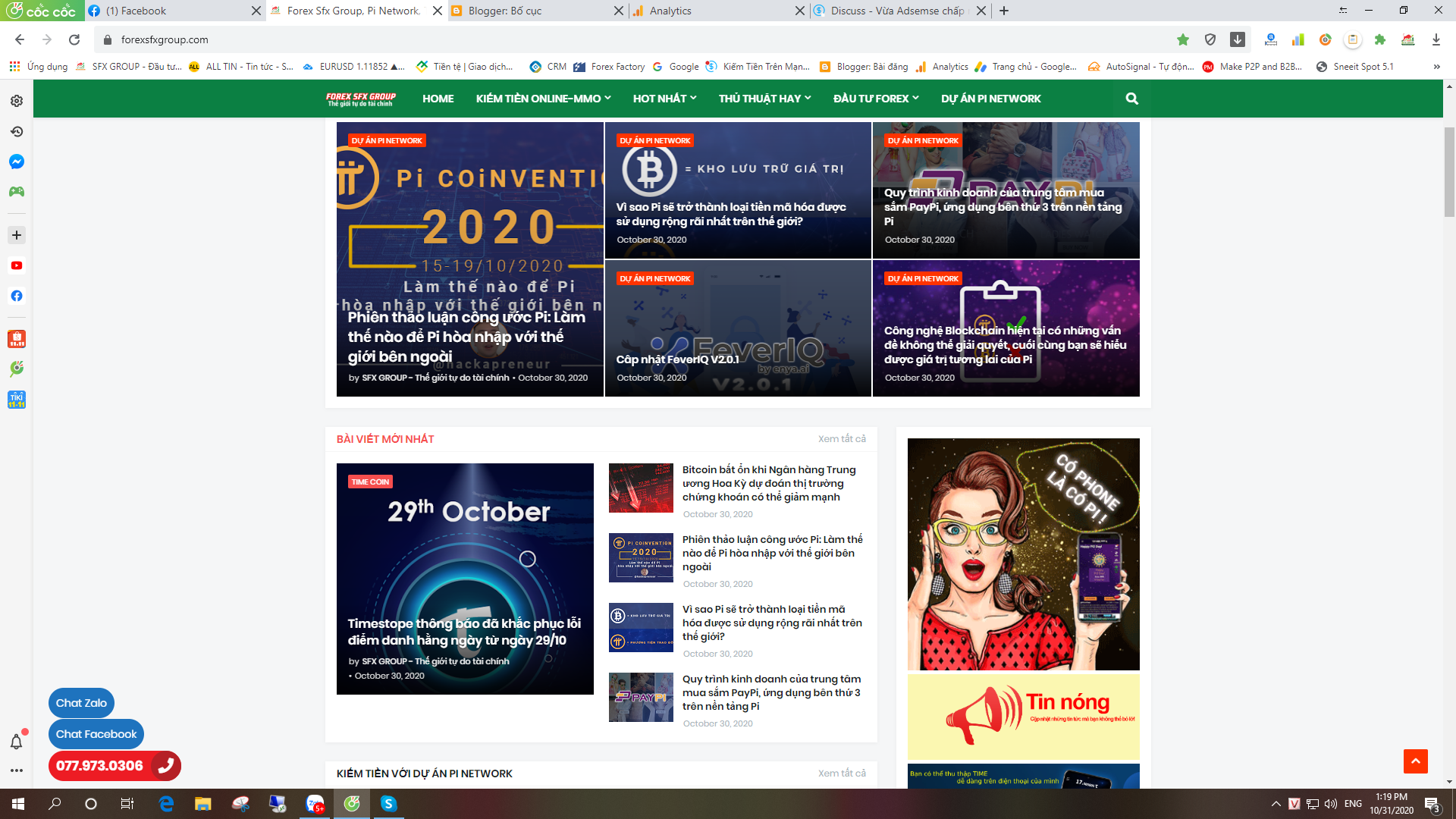Click the Chat Zalo button

(81, 703)
